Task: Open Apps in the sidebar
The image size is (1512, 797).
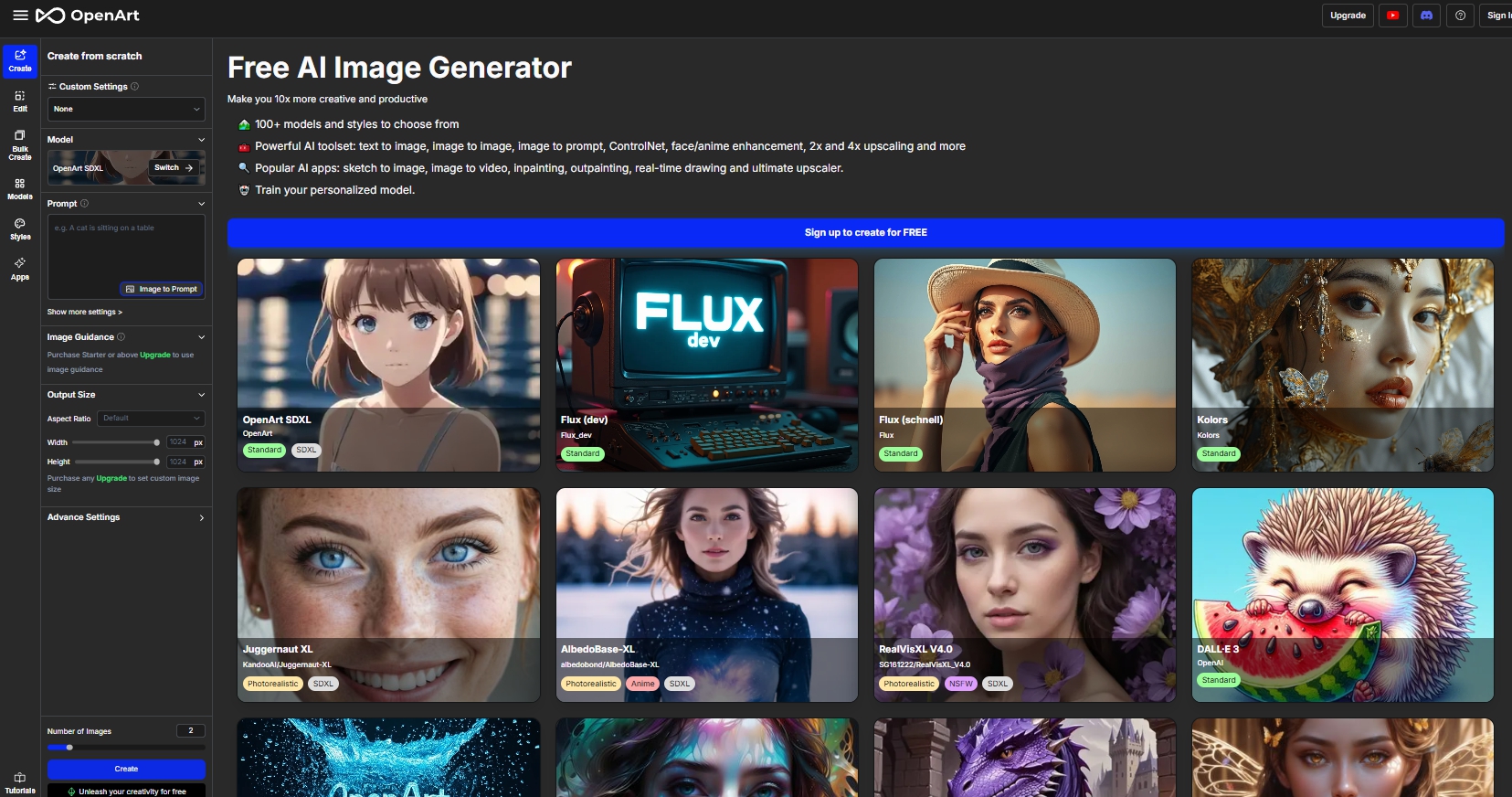Action: click(20, 270)
